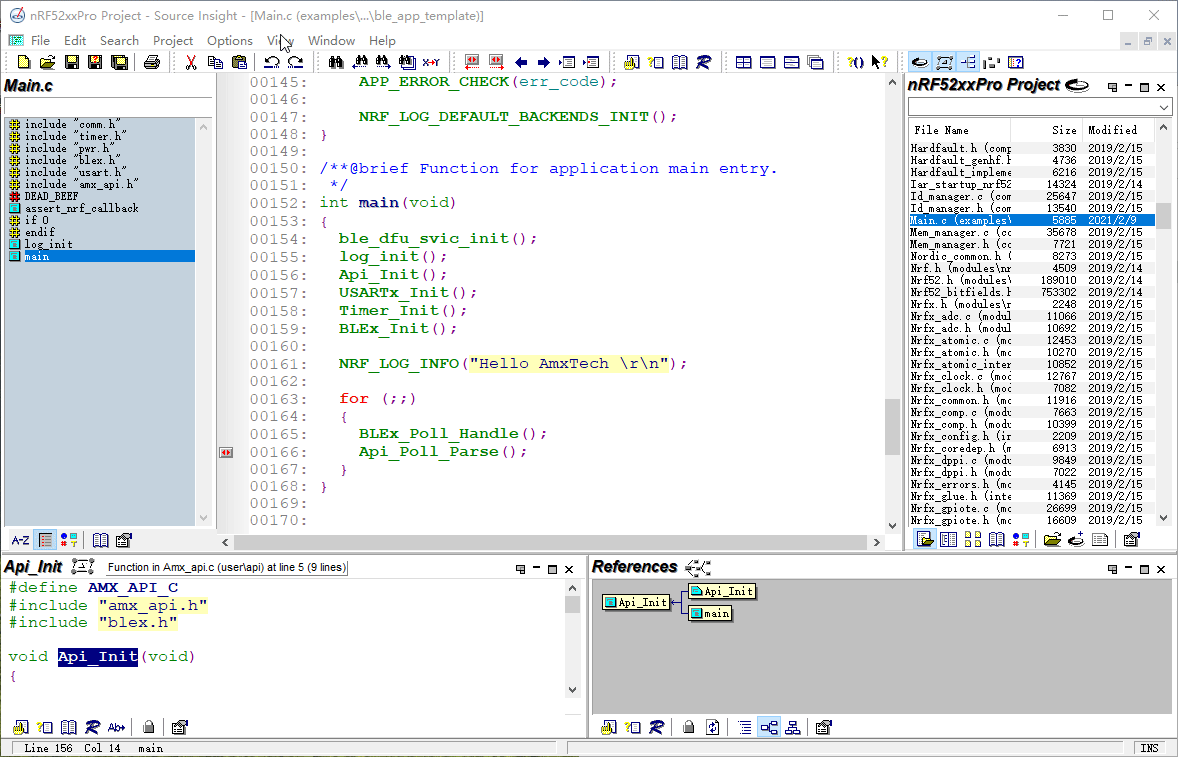This screenshot has height=757, width=1178.
Task: Click the Cascade Windows icon
Action: (x=815, y=62)
